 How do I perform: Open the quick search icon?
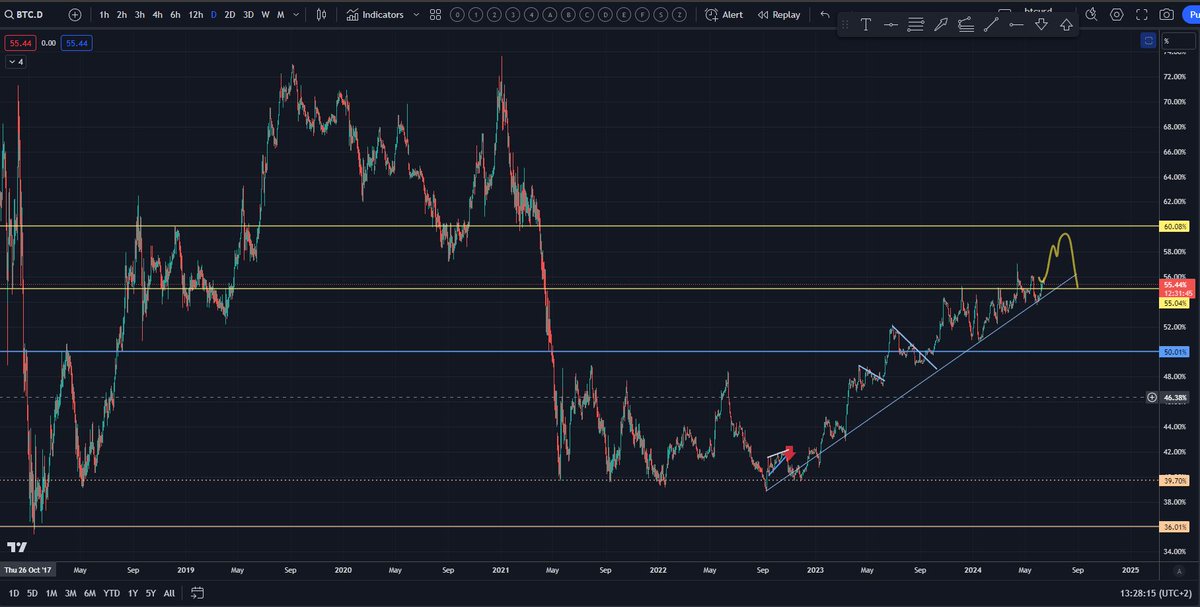click(1091, 14)
